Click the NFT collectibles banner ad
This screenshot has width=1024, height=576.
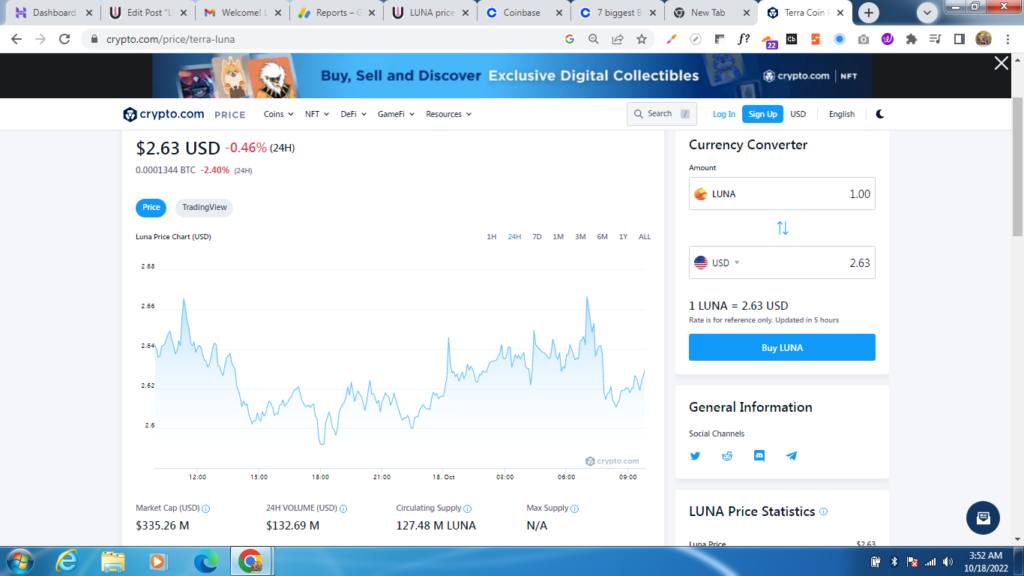[511, 76]
